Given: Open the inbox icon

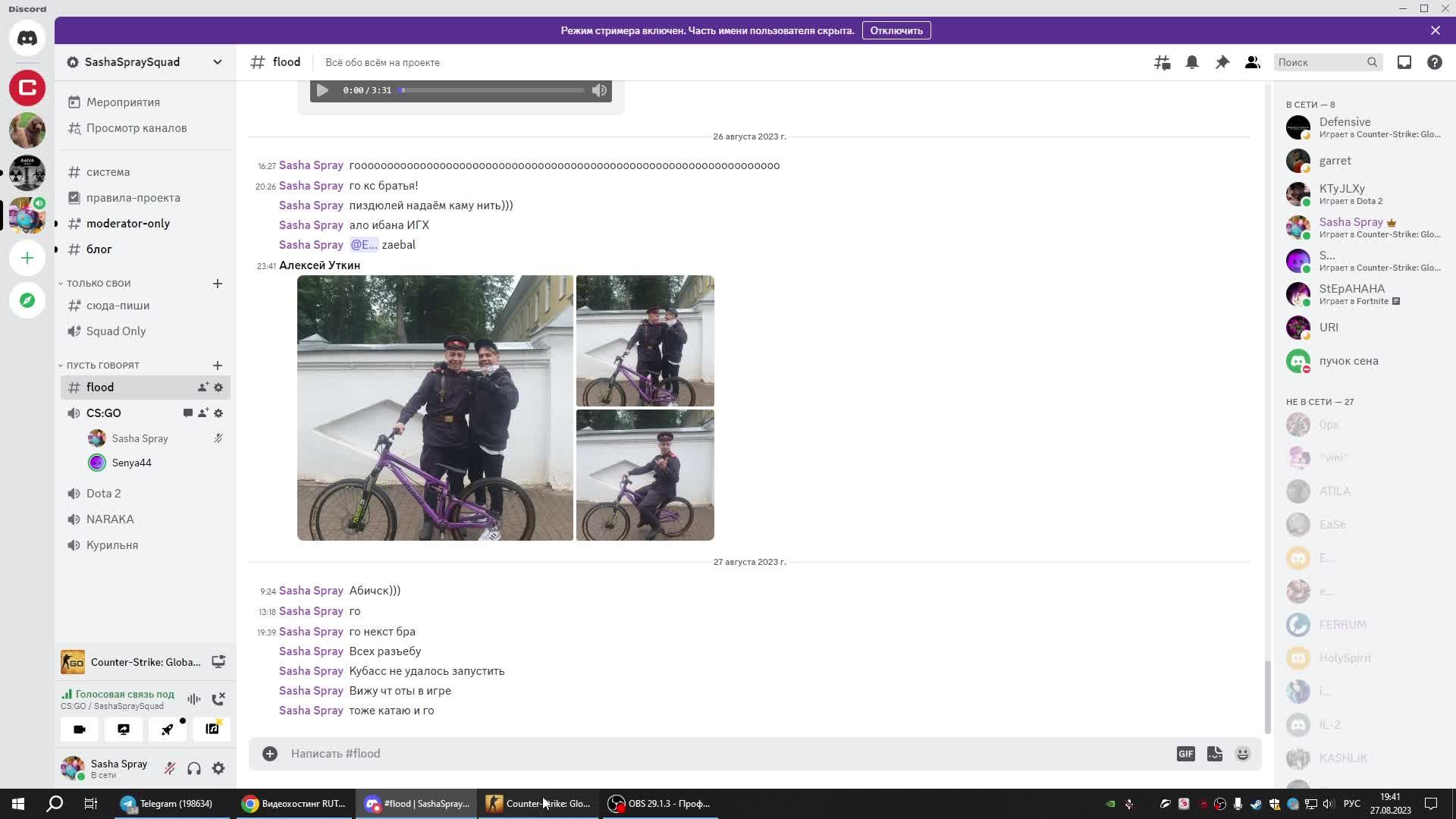Looking at the screenshot, I should click(1404, 62).
